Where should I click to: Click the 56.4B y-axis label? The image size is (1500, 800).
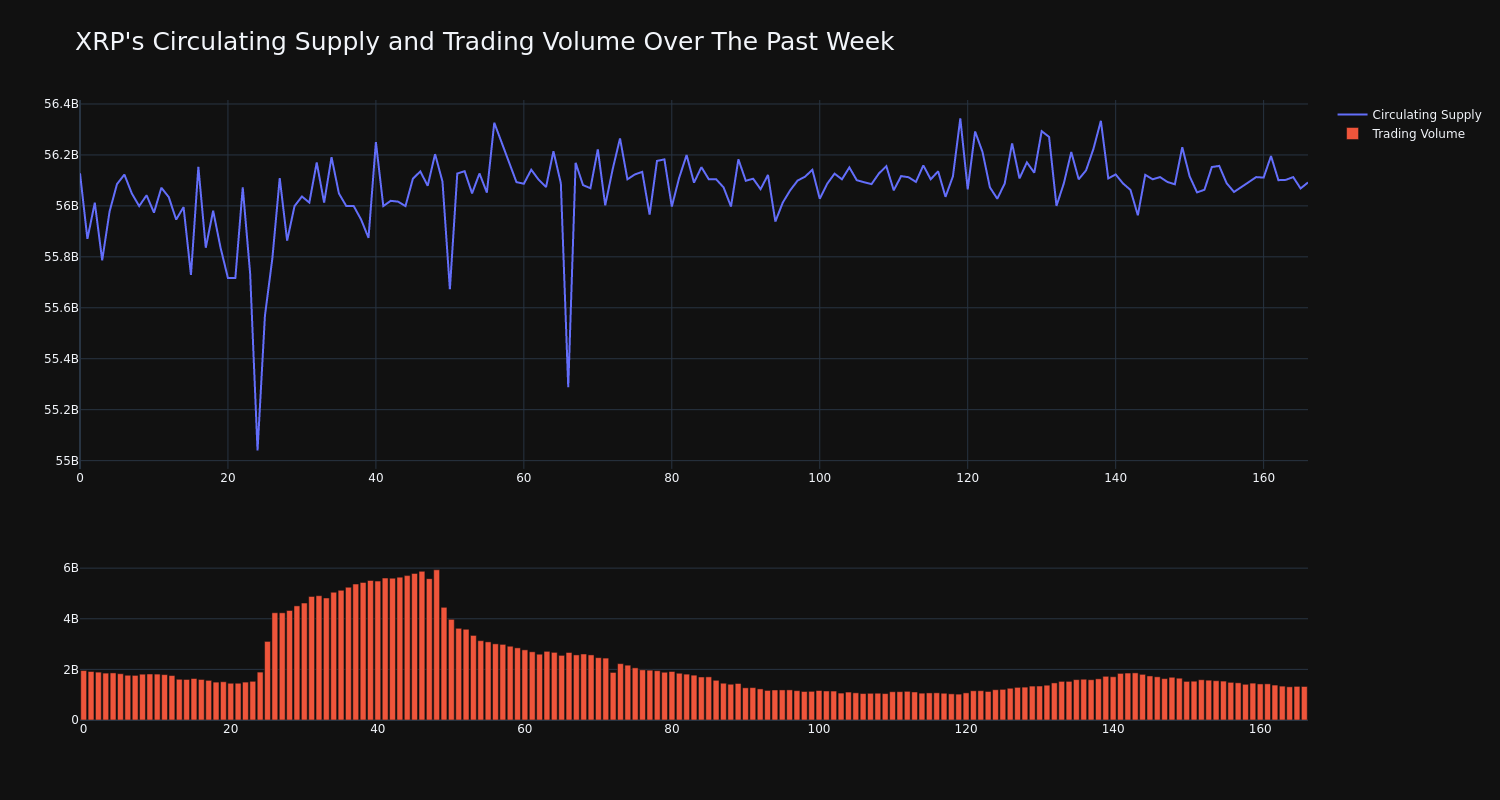click(x=61, y=104)
